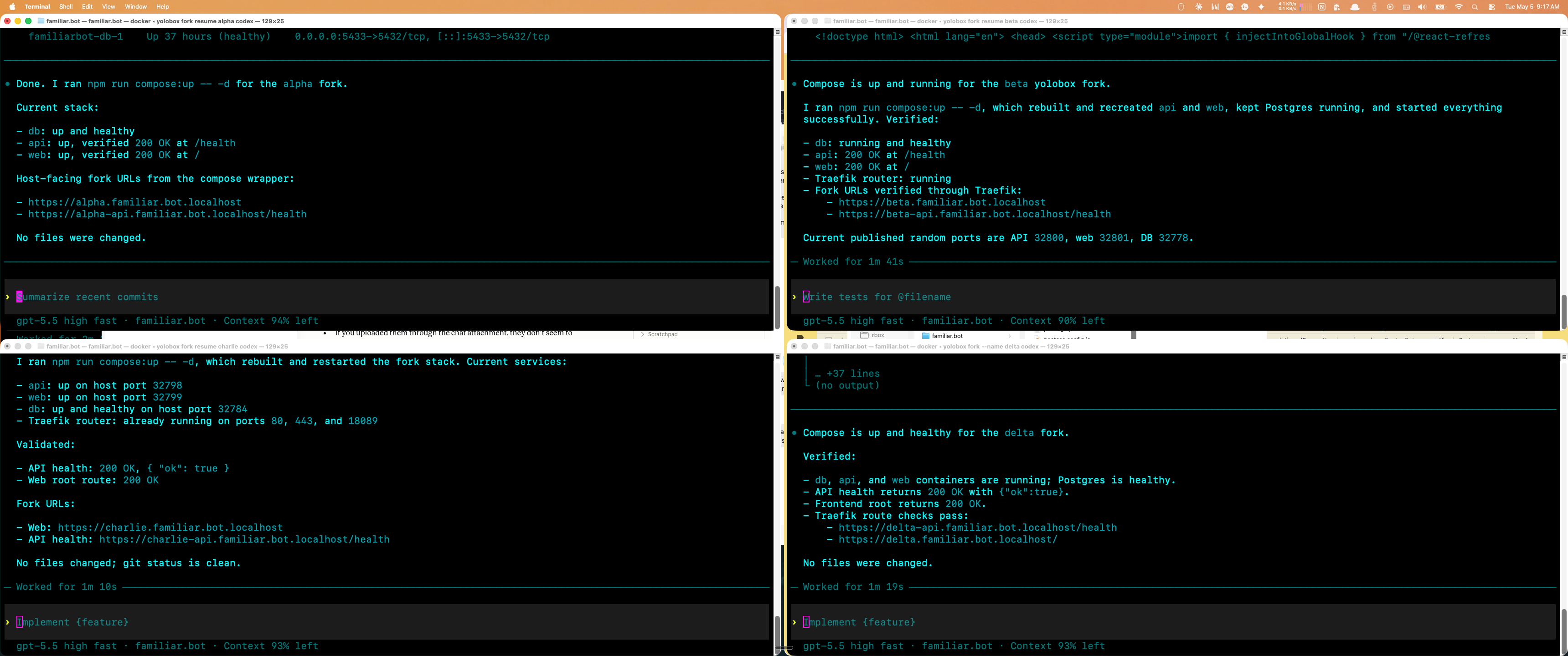Open the alpha-api health URL
Image resolution: width=1568 pixels, height=656 pixels.
[x=167, y=214]
